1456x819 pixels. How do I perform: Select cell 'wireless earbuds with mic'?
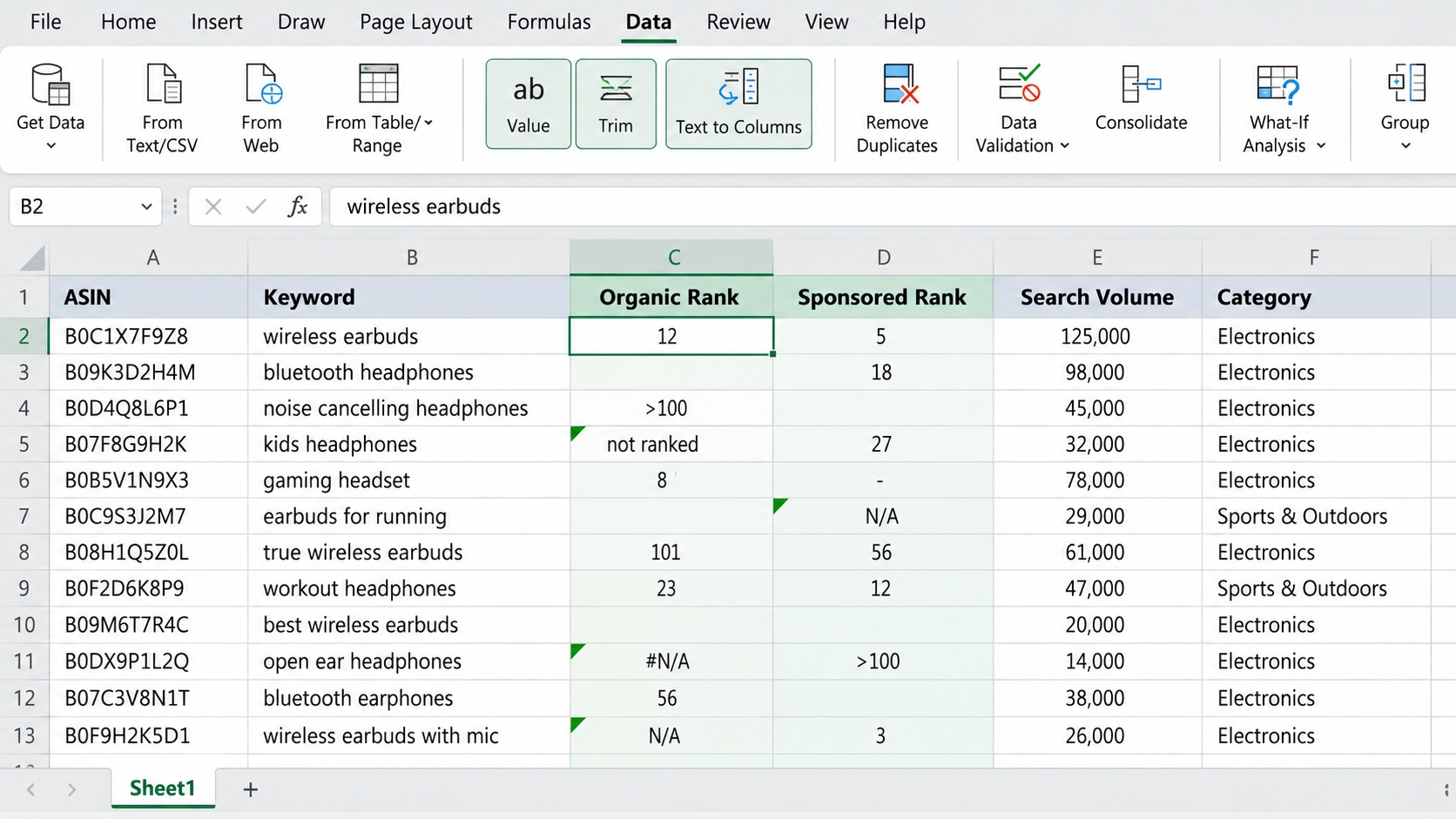[409, 735]
